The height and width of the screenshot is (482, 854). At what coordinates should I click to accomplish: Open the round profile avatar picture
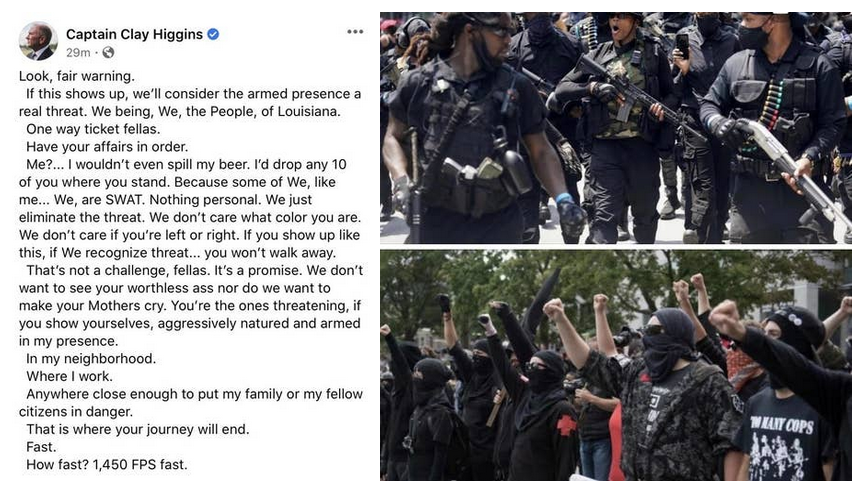[38, 41]
